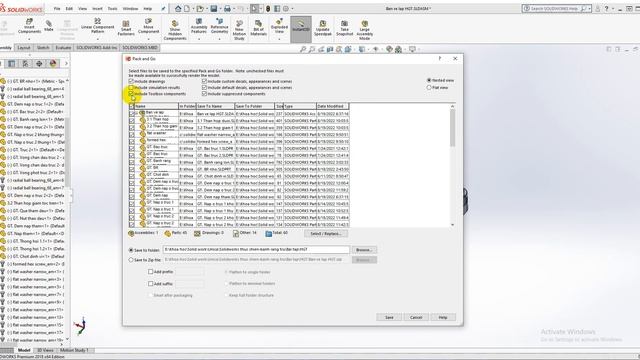The width and height of the screenshot is (640, 360).
Task: Click the Rebuild traffic-light icon
Action: coord(268,8)
